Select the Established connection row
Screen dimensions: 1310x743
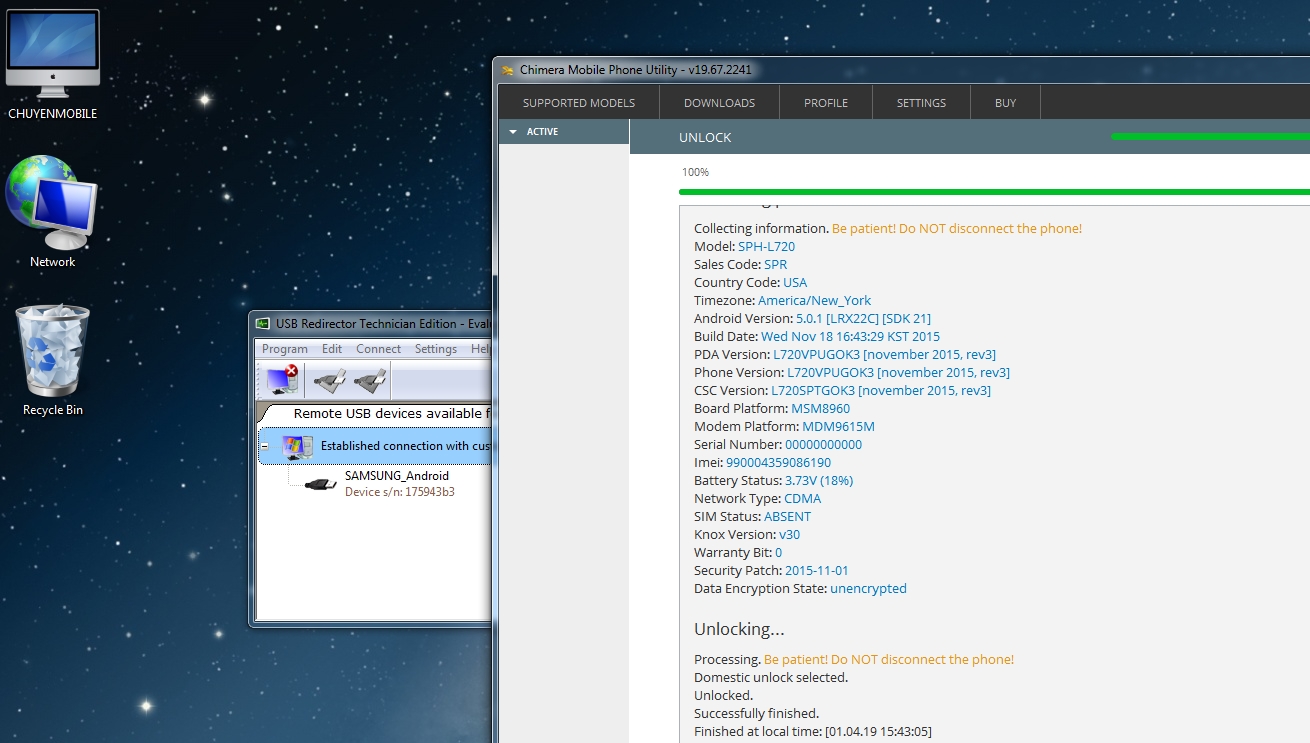pyautogui.click(x=375, y=446)
